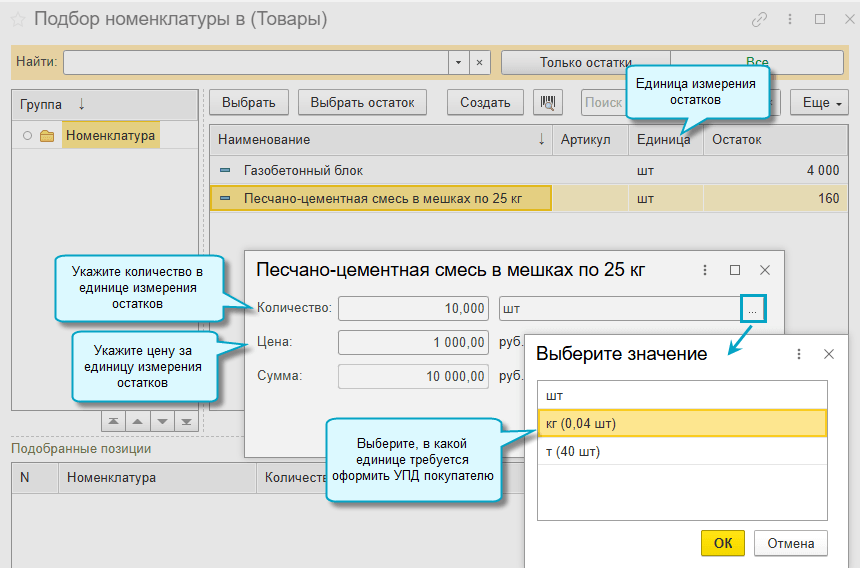Maximize the Песчано-цементная смесь dialog
This screenshot has height=568, width=860.
click(x=735, y=270)
